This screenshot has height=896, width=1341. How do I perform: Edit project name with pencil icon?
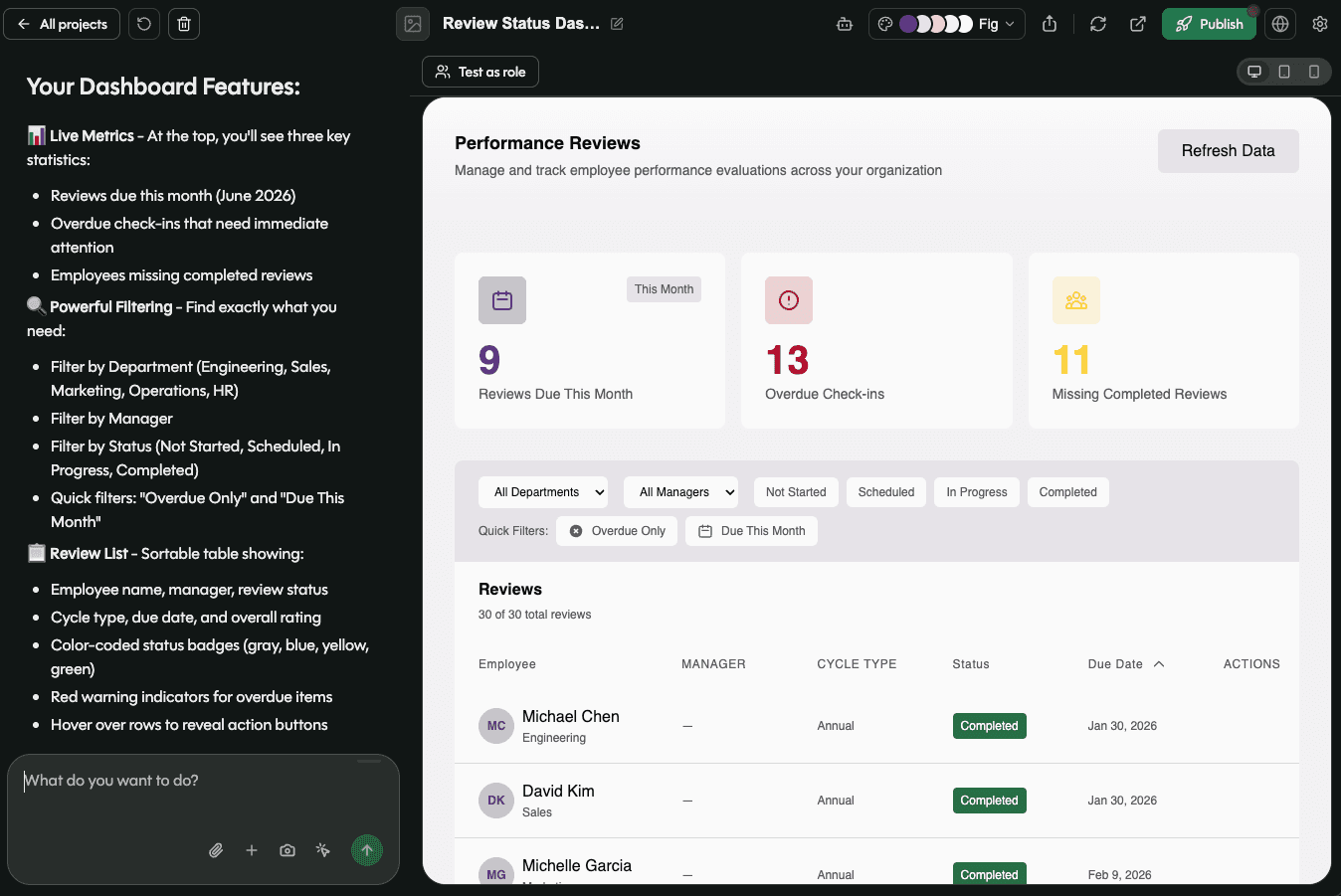pyautogui.click(x=617, y=24)
